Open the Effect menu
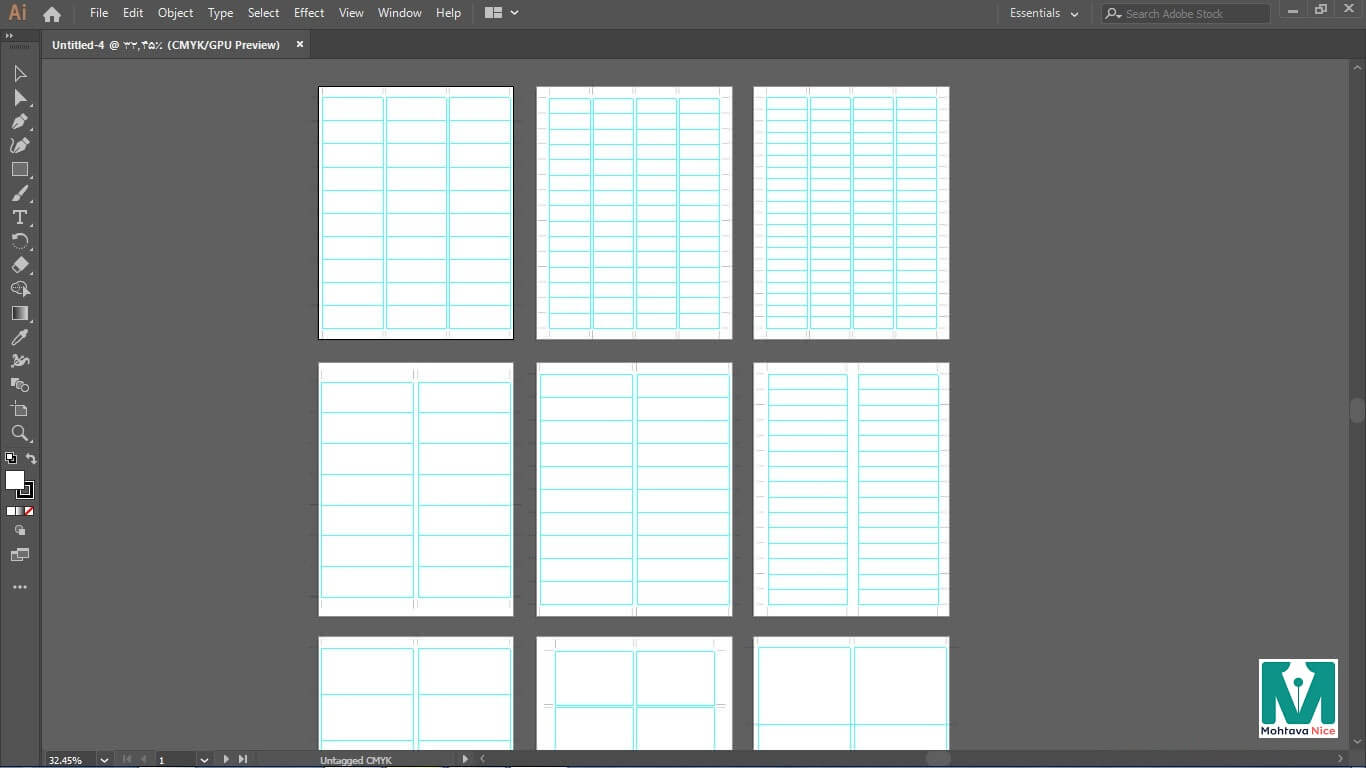Viewport: 1366px width, 768px height. pos(309,13)
